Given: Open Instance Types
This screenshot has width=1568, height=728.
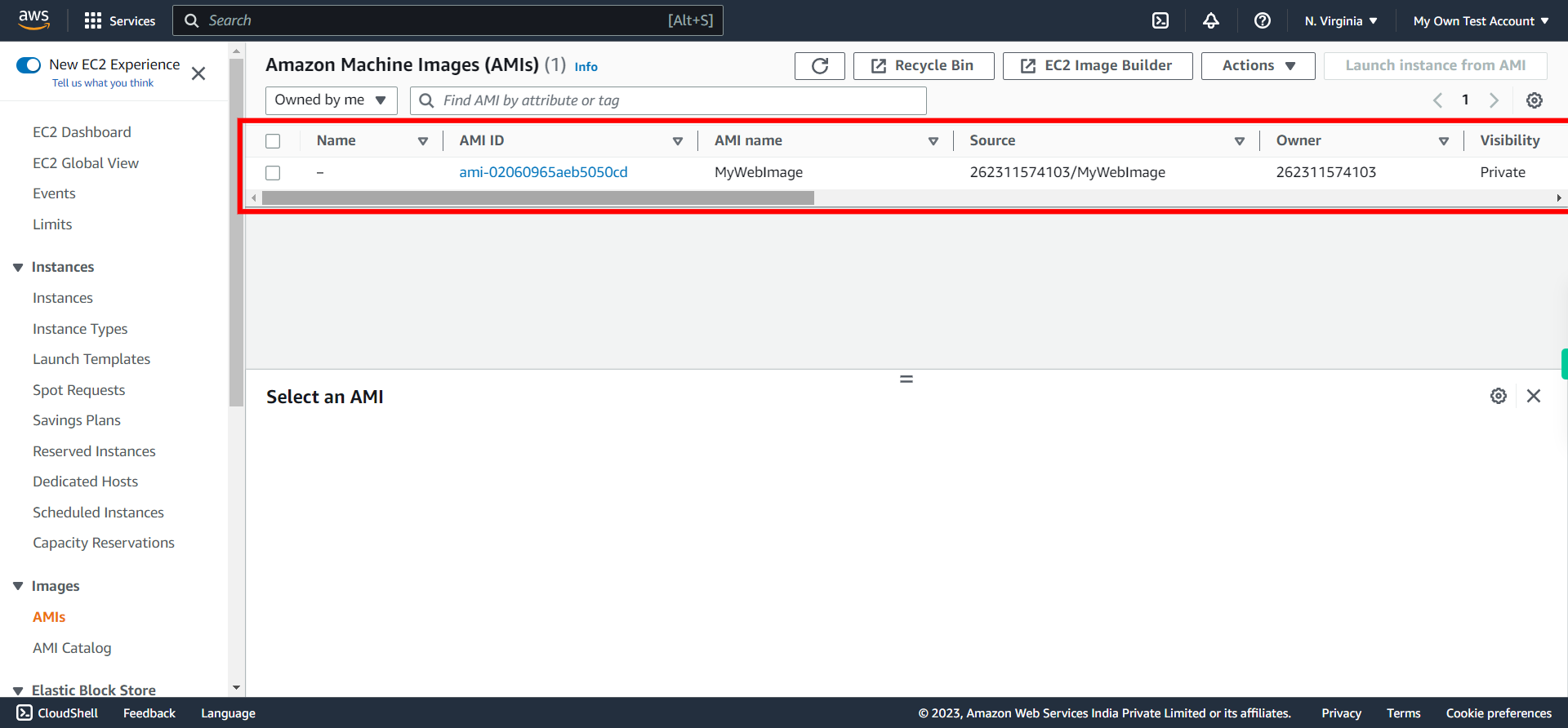Looking at the screenshot, I should 80,329.
